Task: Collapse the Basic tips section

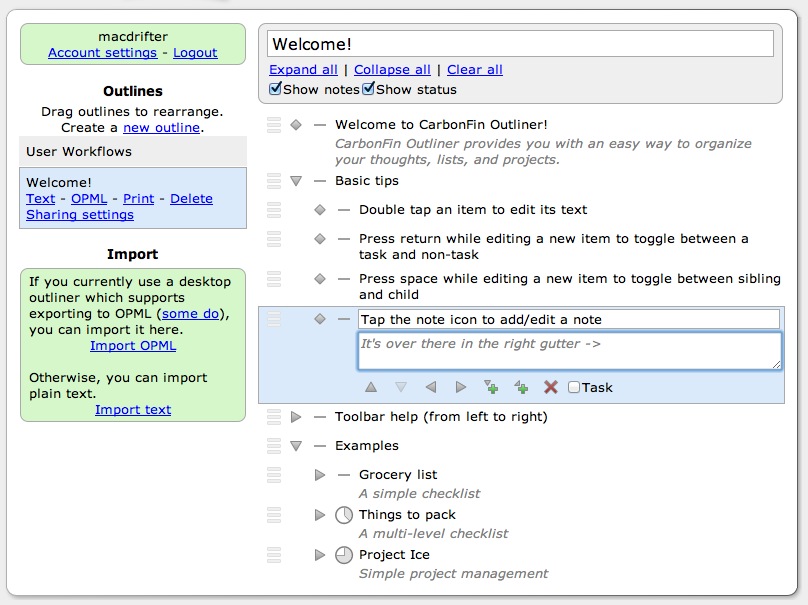Action: pyautogui.click(x=296, y=181)
